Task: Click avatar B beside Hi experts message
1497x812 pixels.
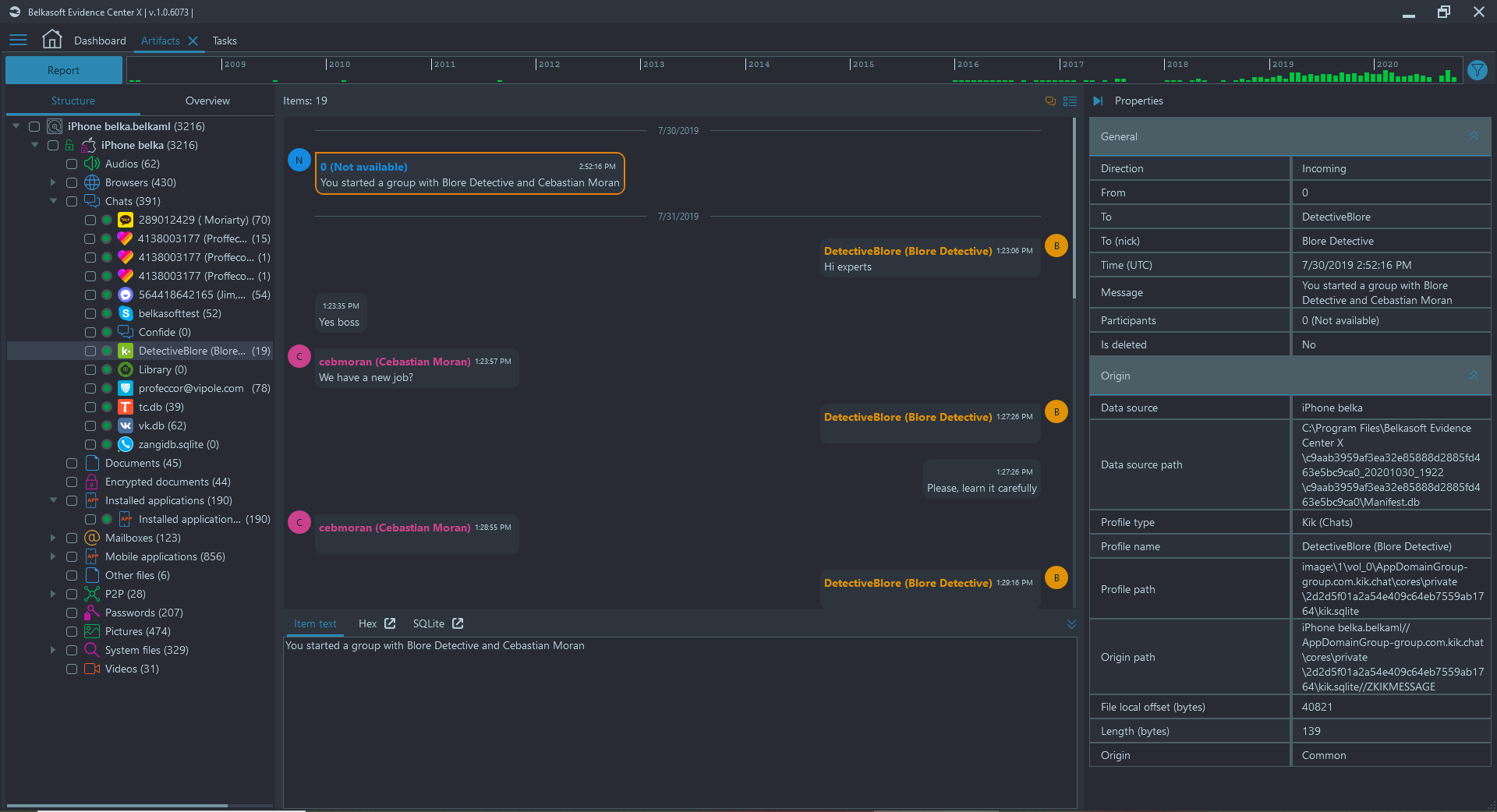Action: point(1056,245)
